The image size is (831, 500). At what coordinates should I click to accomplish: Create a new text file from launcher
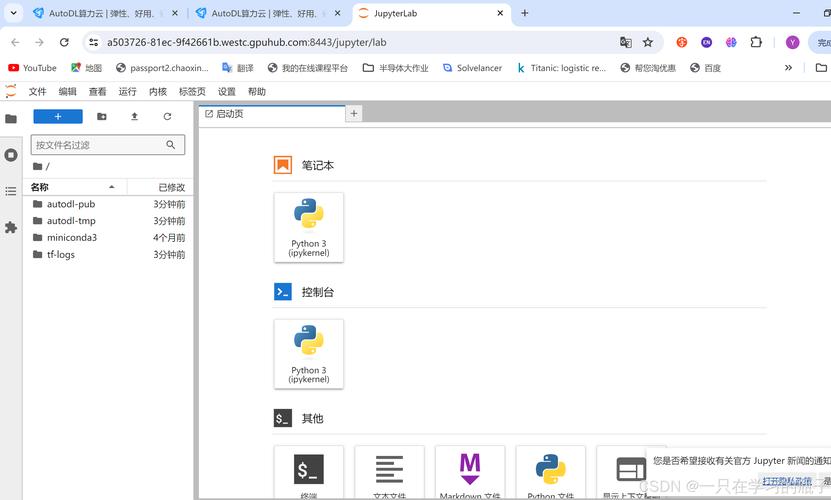tap(390, 472)
